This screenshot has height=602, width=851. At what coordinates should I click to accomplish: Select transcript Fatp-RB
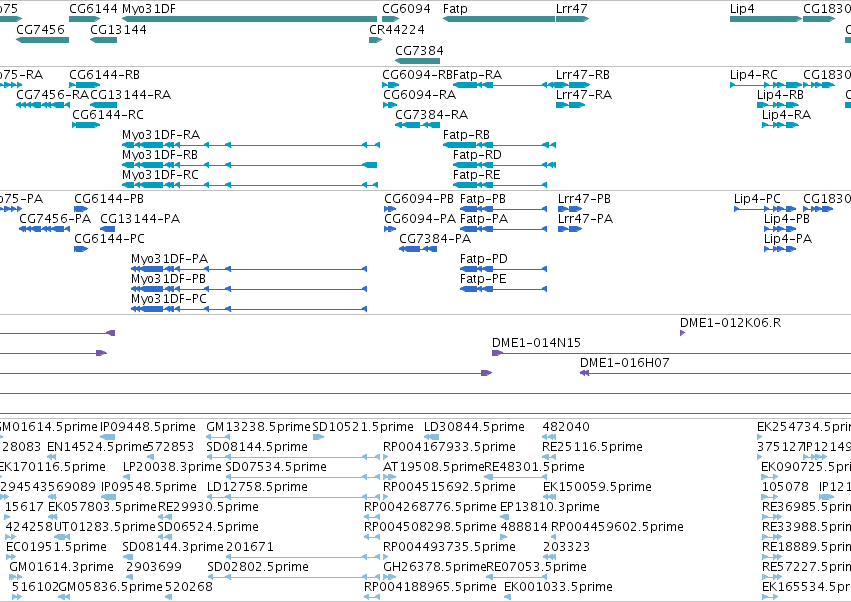point(499,145)
